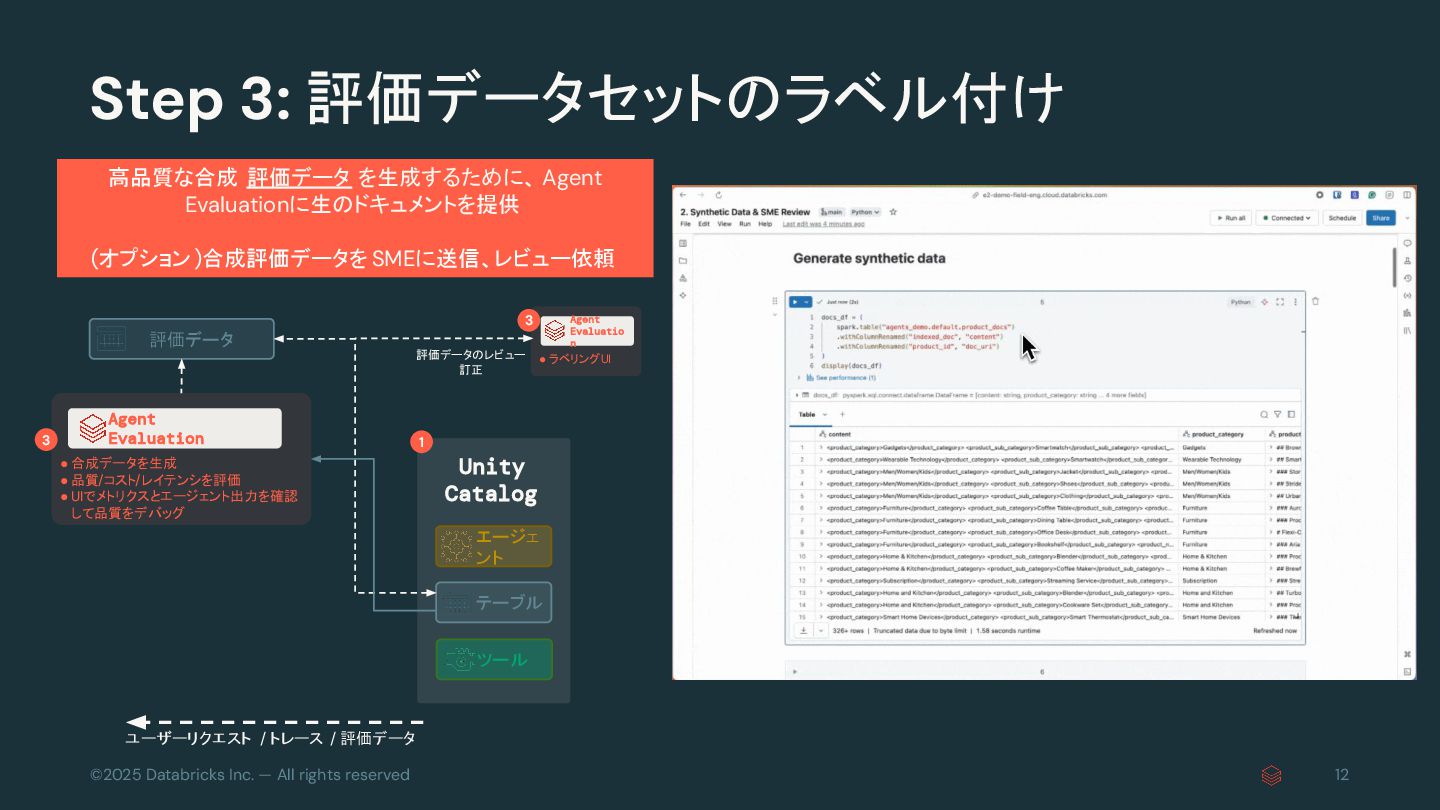
Task: Collapse cell 5 with the left gutter chevron
Action: (x=775, y=314)
